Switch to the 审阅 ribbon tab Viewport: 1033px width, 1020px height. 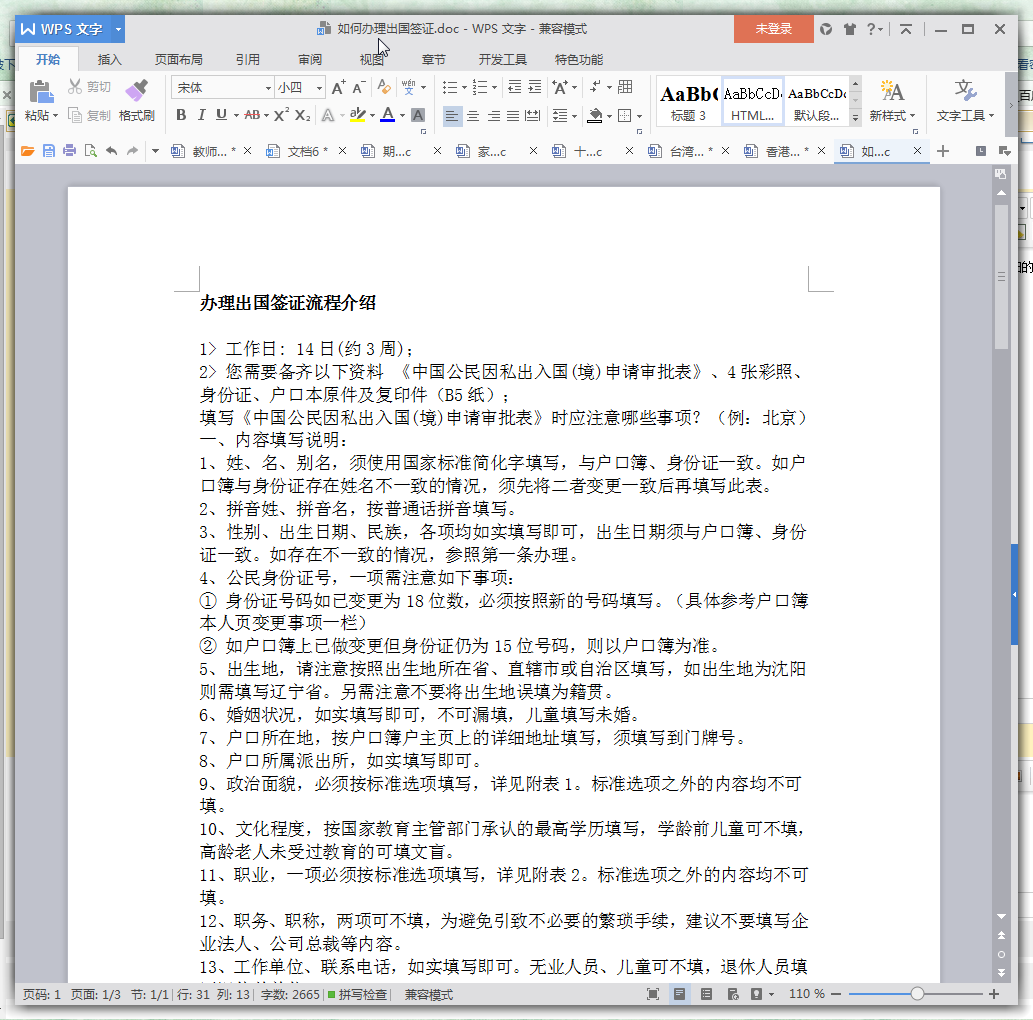pos(310,60)
